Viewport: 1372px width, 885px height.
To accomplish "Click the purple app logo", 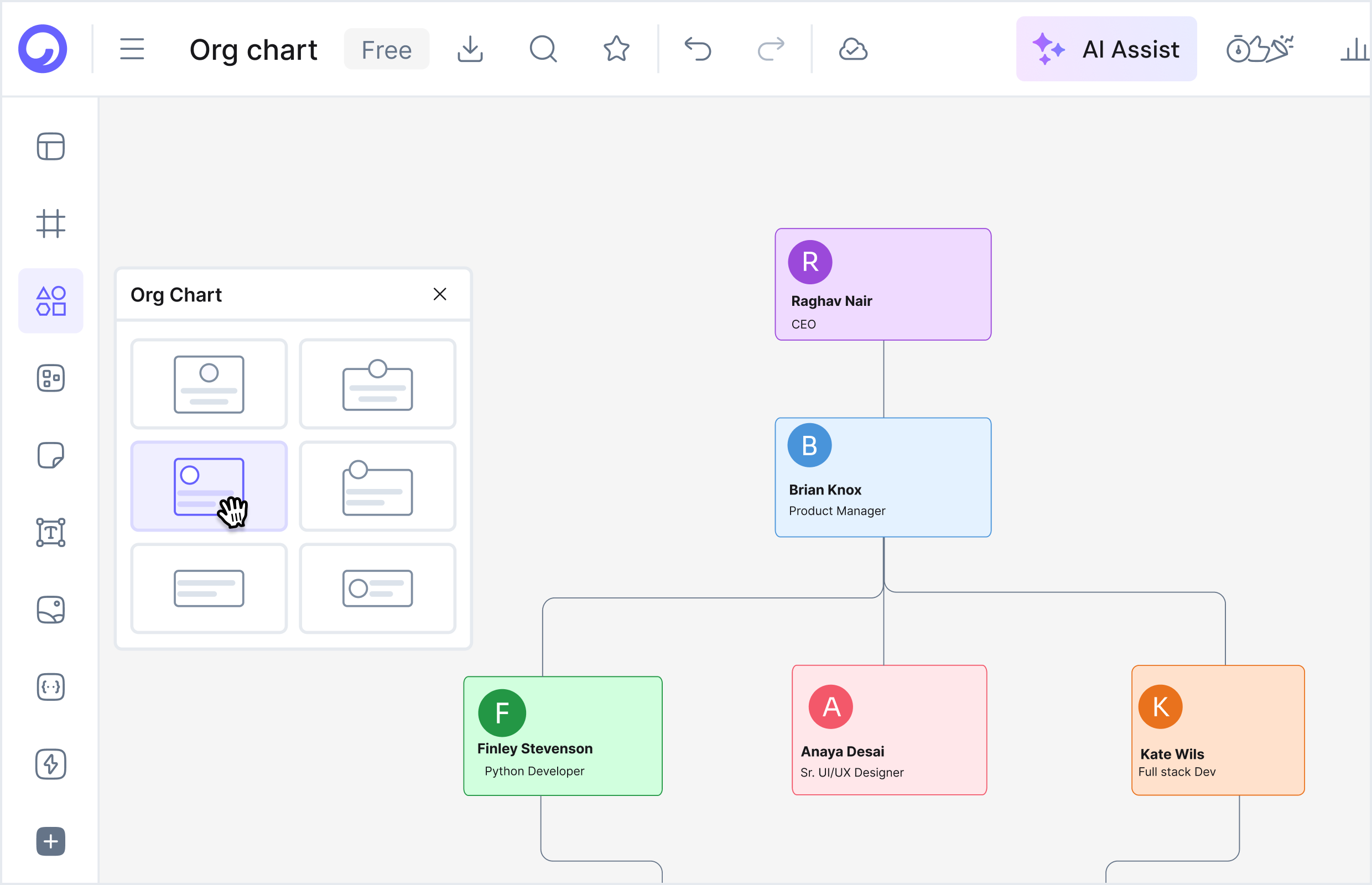I will pos(43,49).
